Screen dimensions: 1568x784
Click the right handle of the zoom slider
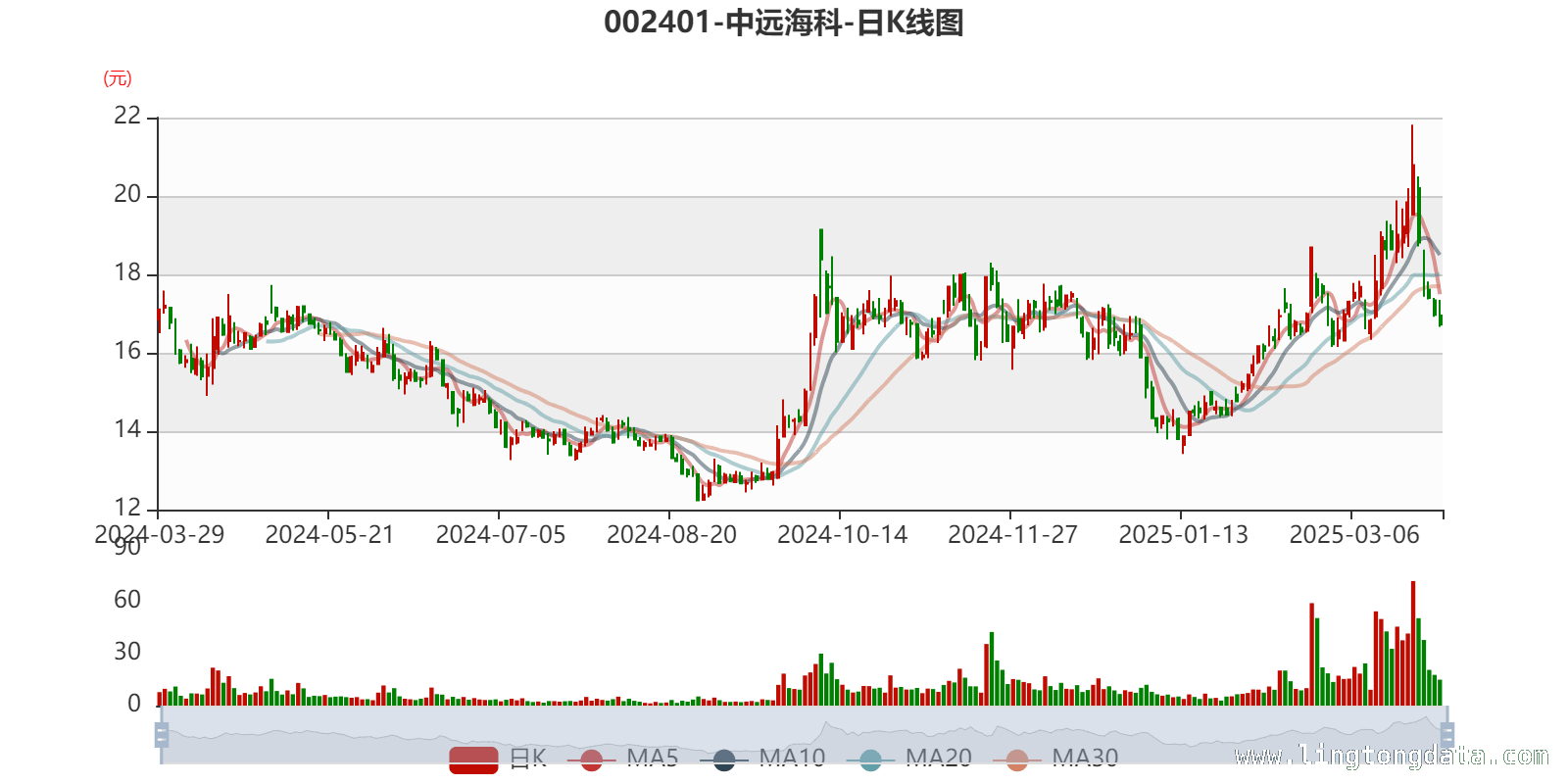1446,735
